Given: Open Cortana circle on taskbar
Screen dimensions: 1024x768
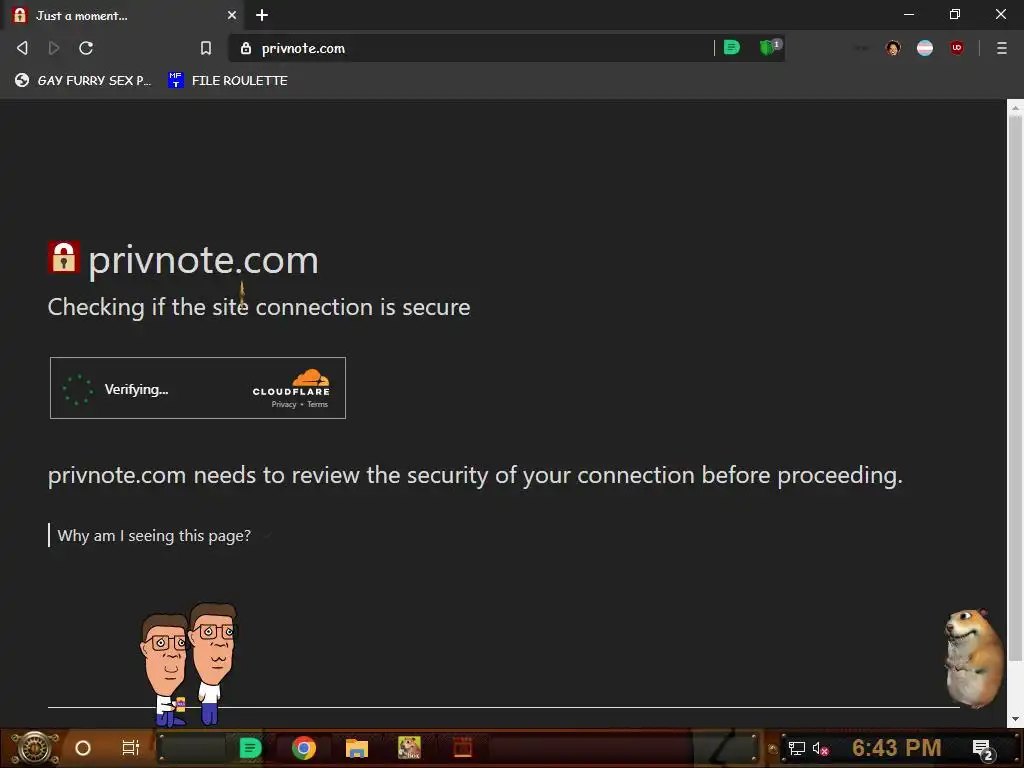Looking at the screenshot, I should pos(83,748).
